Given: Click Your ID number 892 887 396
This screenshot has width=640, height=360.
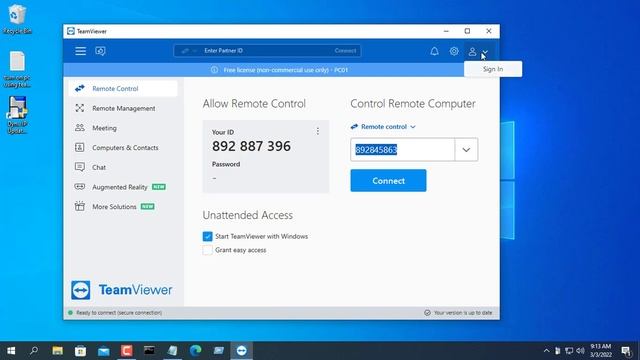Looking at the screenshot, I should click(x=251, y=146).
